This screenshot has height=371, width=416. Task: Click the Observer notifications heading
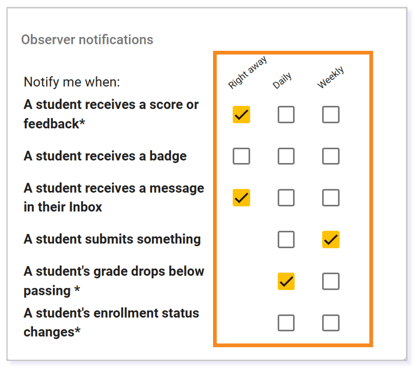coord(87,40)
